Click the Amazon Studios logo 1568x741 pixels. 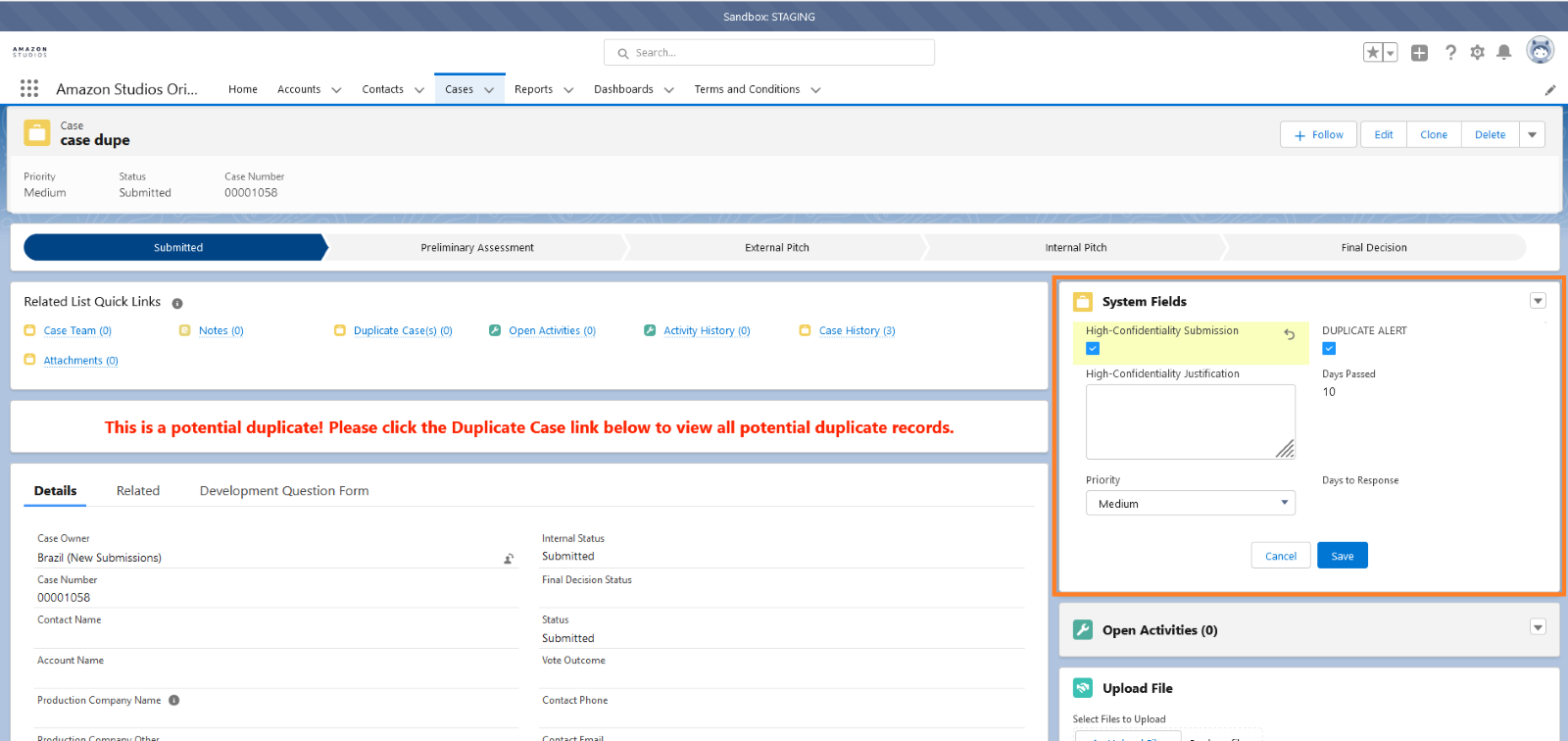click(30, 51)
